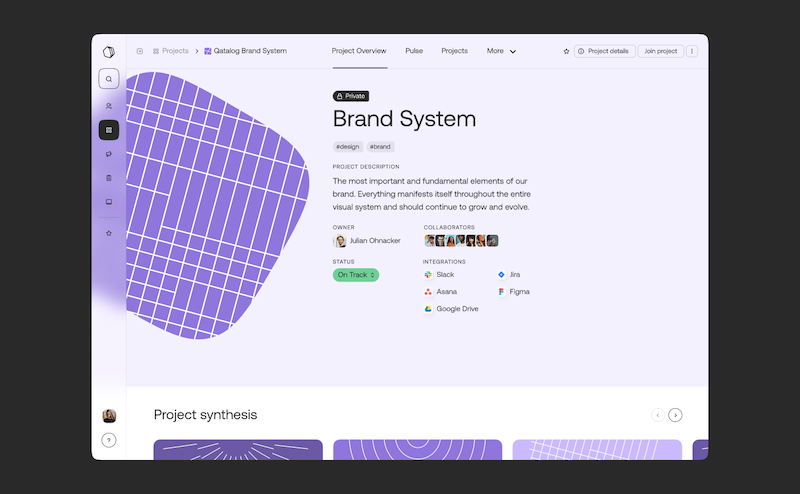Open the people icon in the sidebar

click(x=109, y=106)
